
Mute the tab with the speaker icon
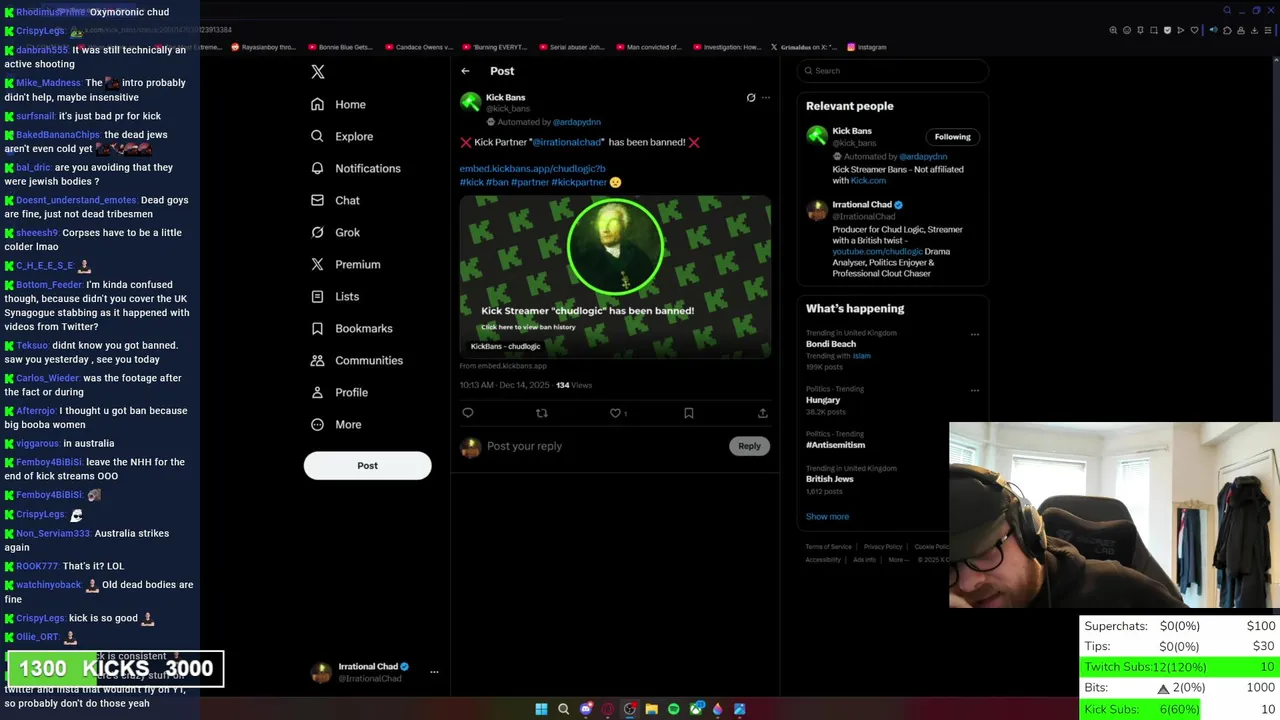tap(1214, 30)
